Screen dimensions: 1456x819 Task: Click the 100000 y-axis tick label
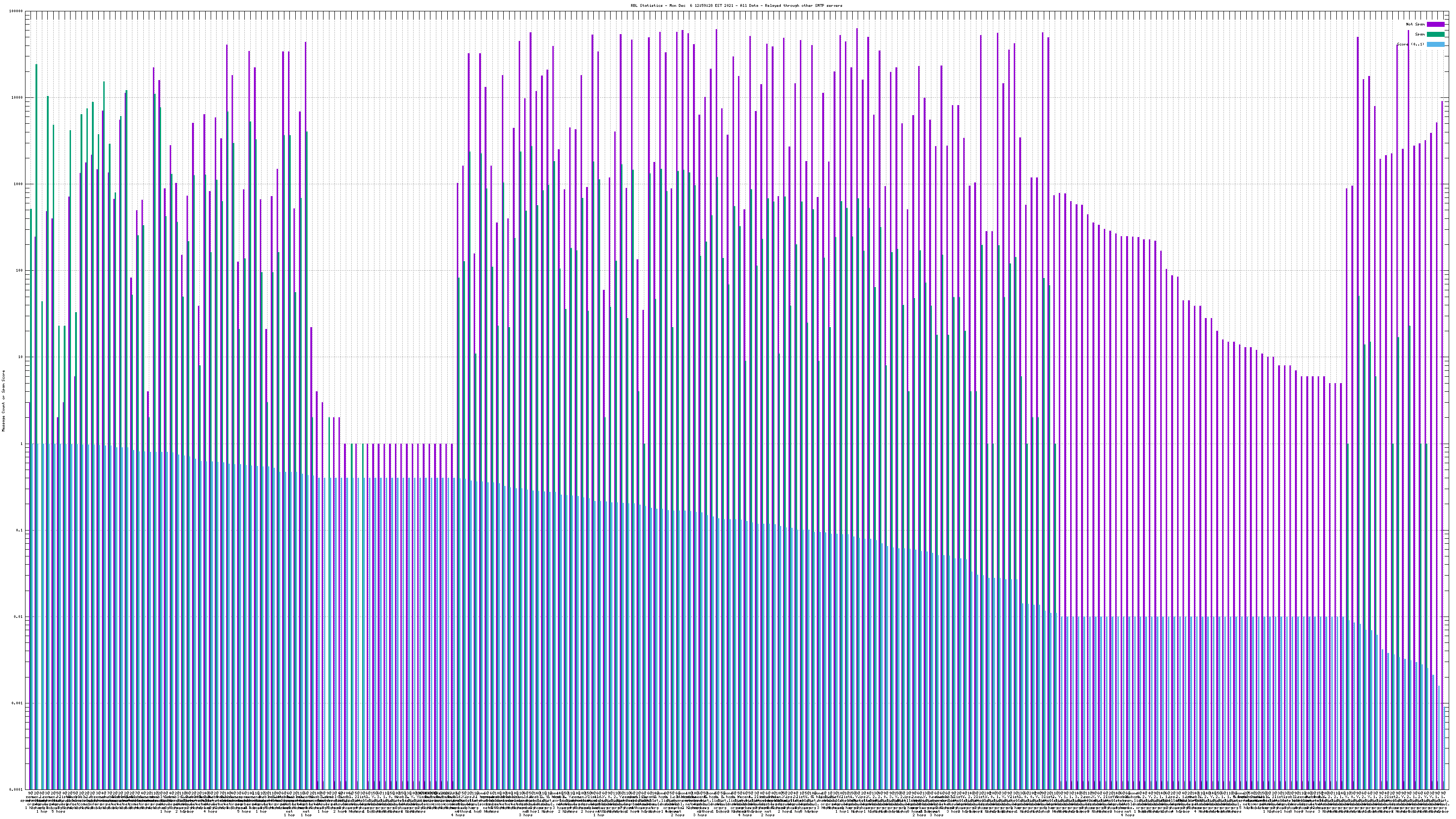(16, 11)
